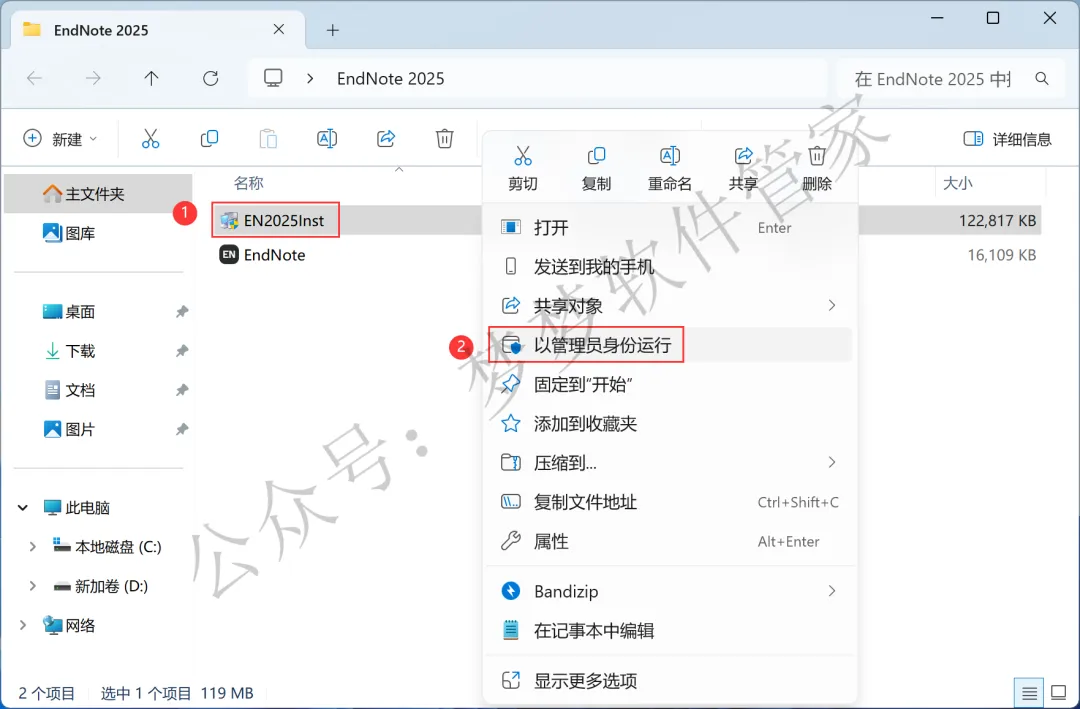Collapse the 此电脑 tree node

click(23, 508)
